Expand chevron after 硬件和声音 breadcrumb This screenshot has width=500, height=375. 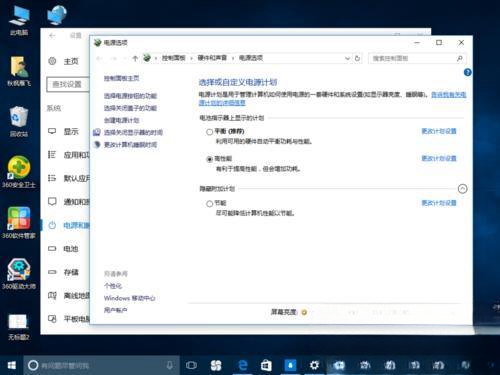pos(233,58)
